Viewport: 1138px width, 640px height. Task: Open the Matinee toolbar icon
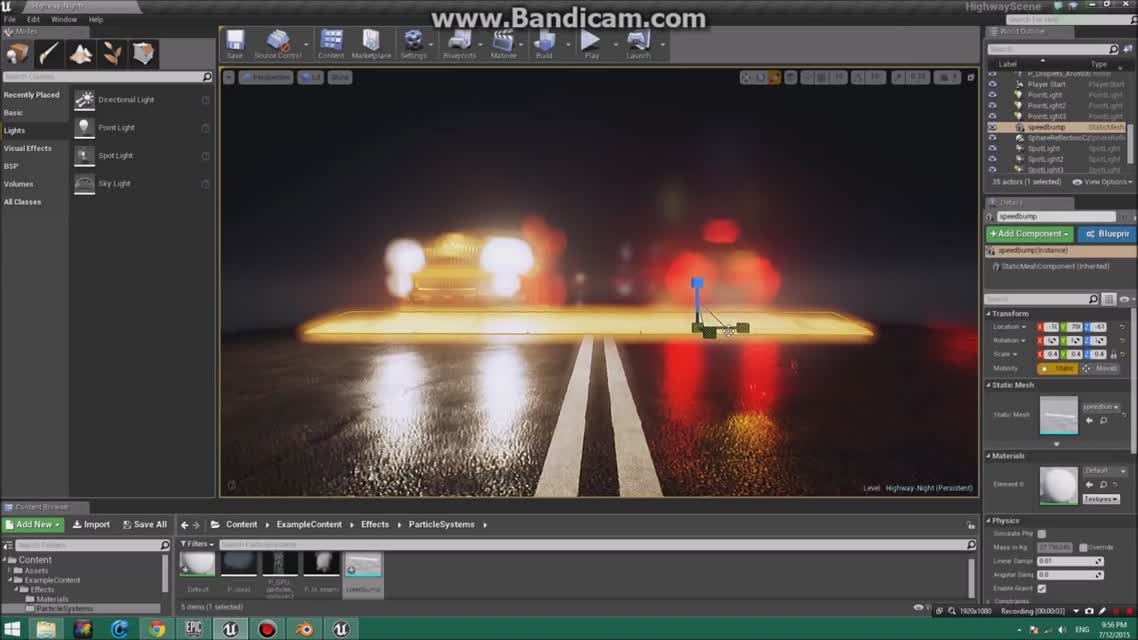503,44
